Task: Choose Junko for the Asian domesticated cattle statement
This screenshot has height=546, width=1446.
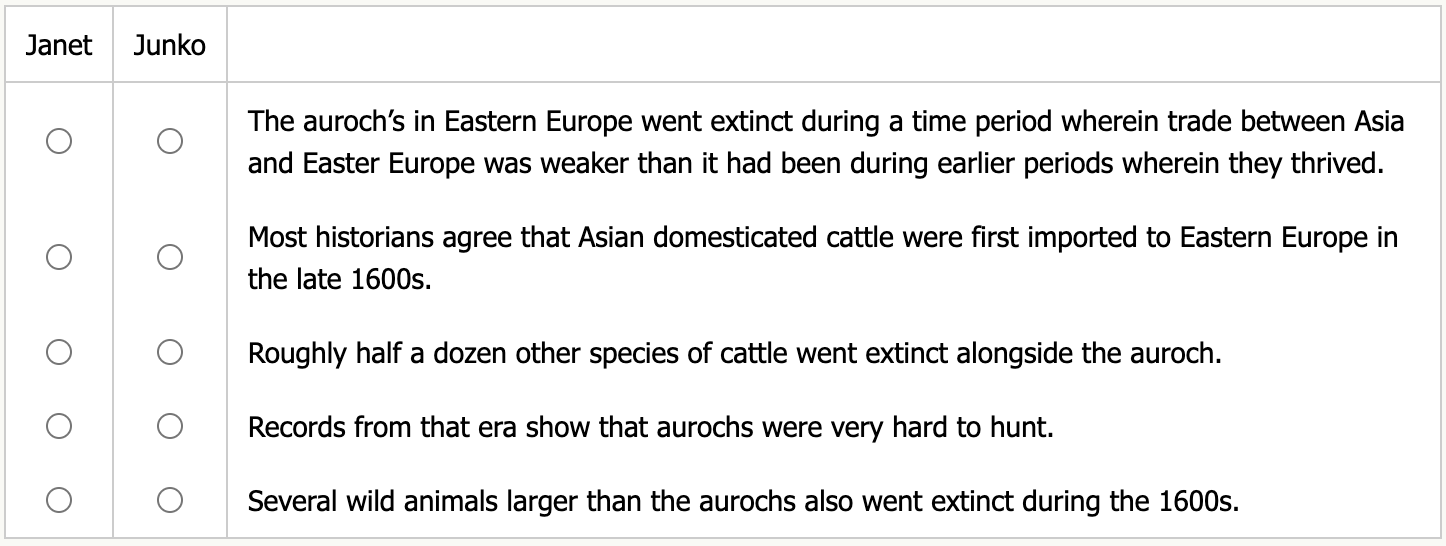Action: coord(169,257)
